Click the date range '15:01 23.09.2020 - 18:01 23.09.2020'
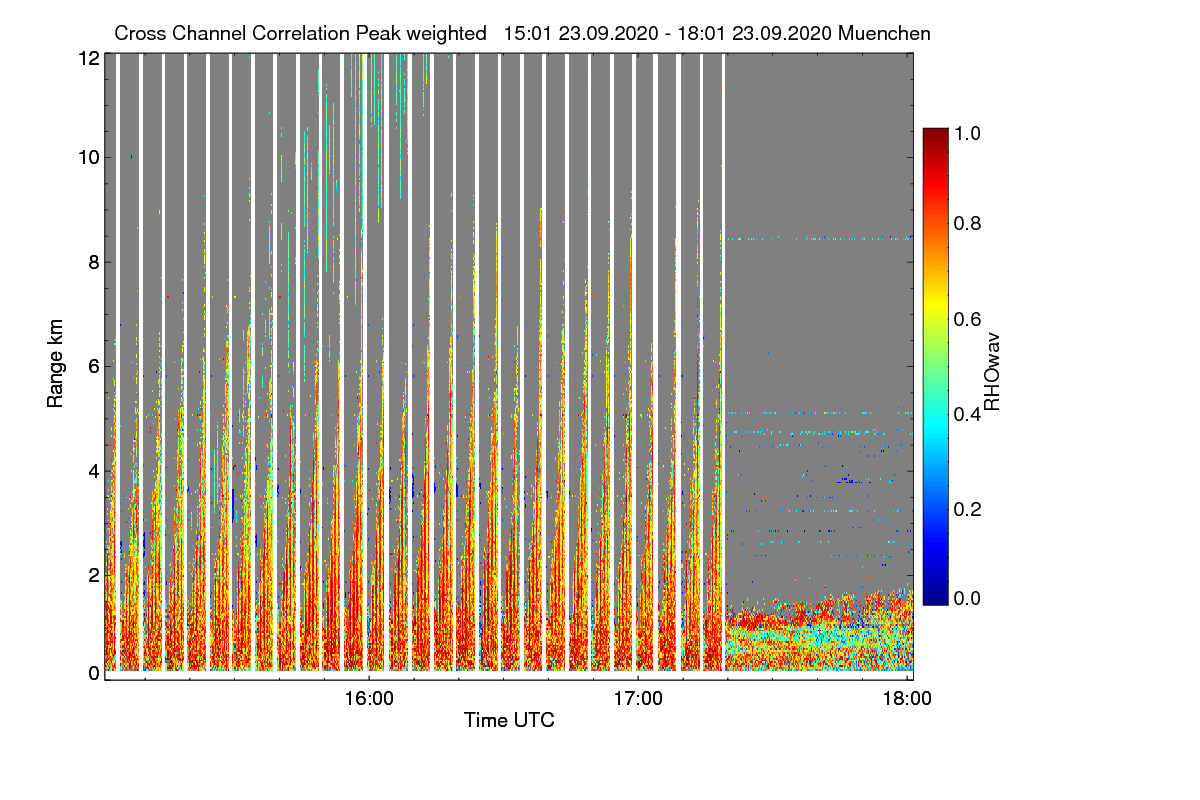1200x800 pixels. pos(669,33)
